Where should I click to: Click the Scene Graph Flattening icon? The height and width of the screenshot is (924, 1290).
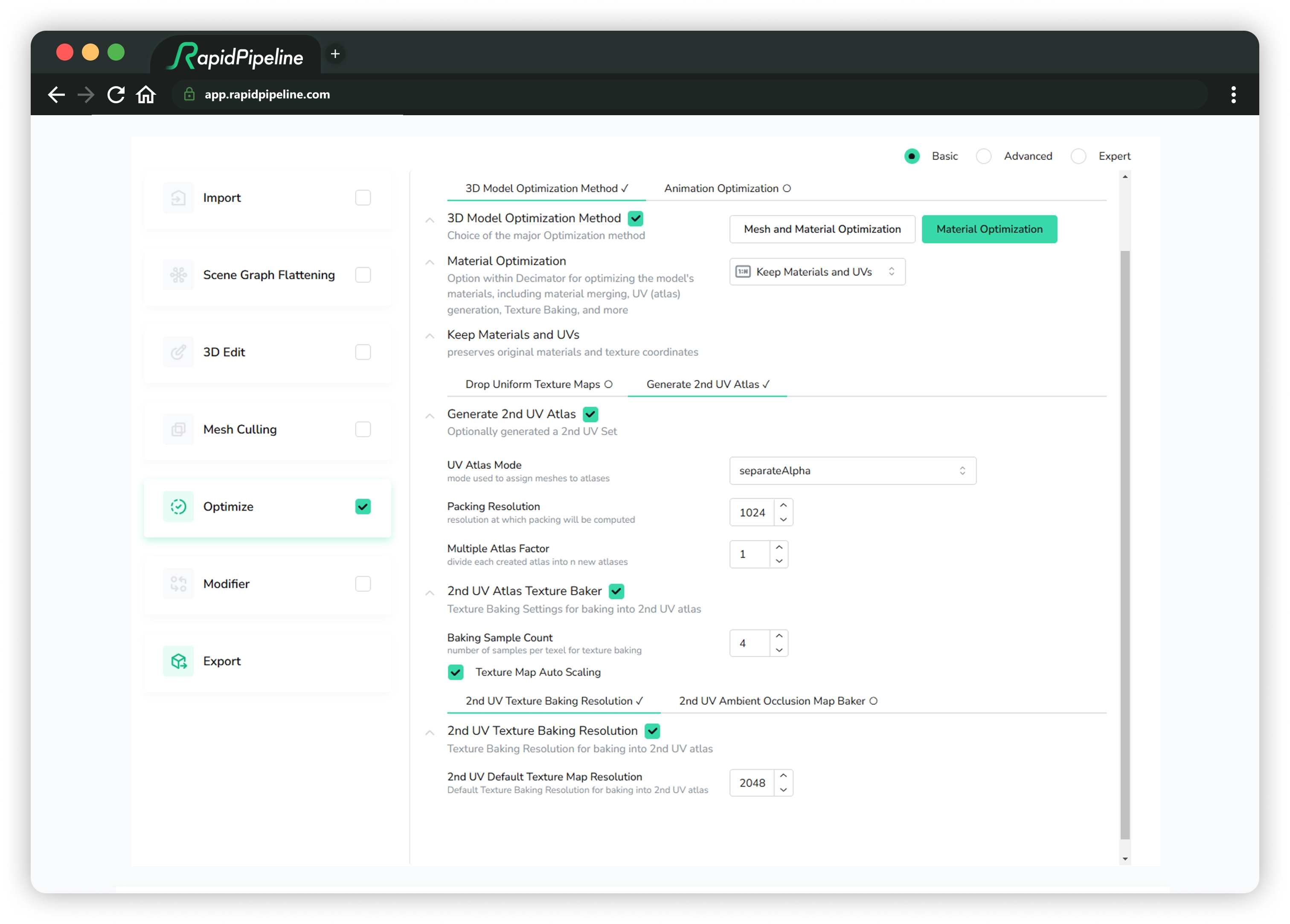pos(178,275)
